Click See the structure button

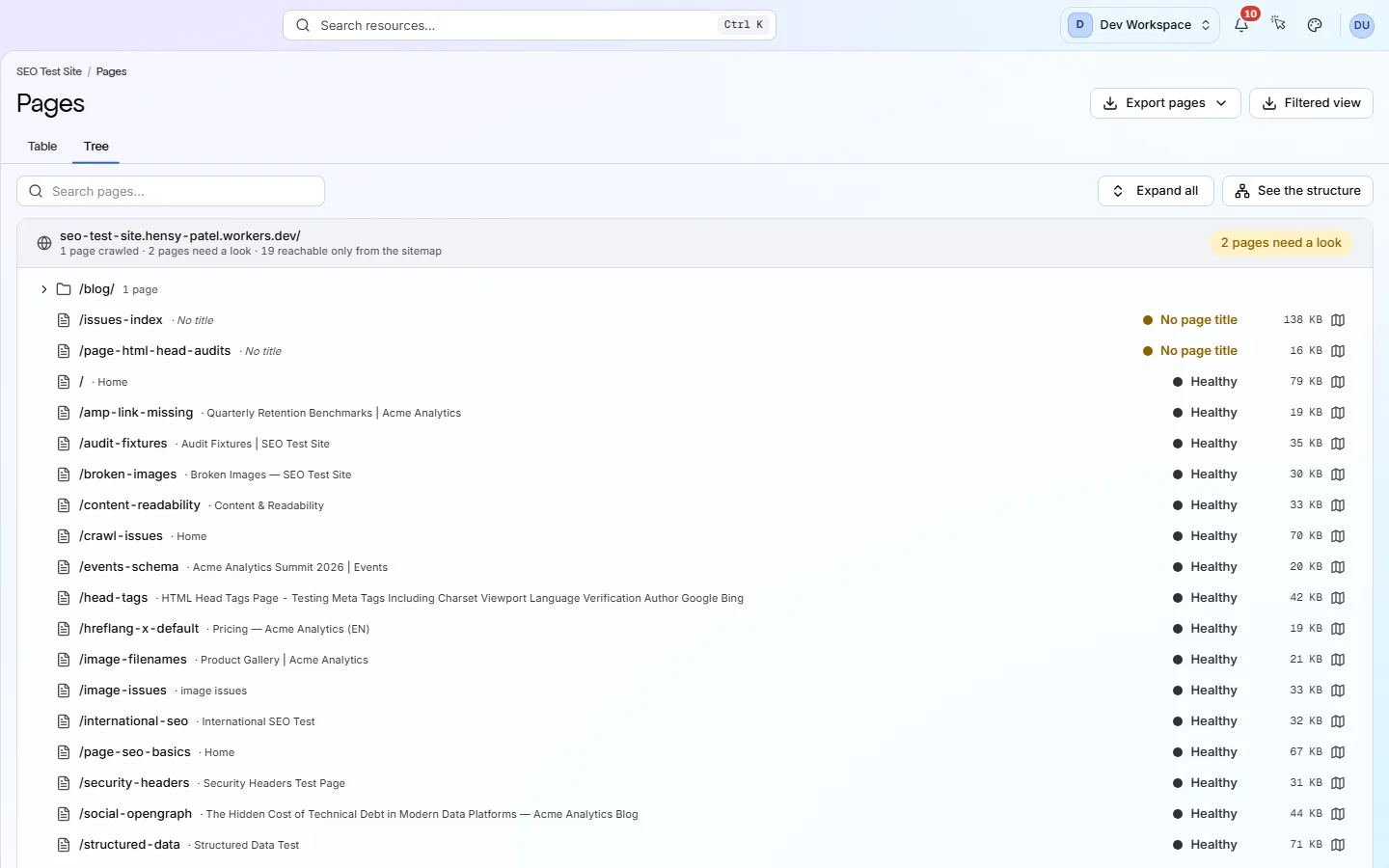(x=1297, y=191)
